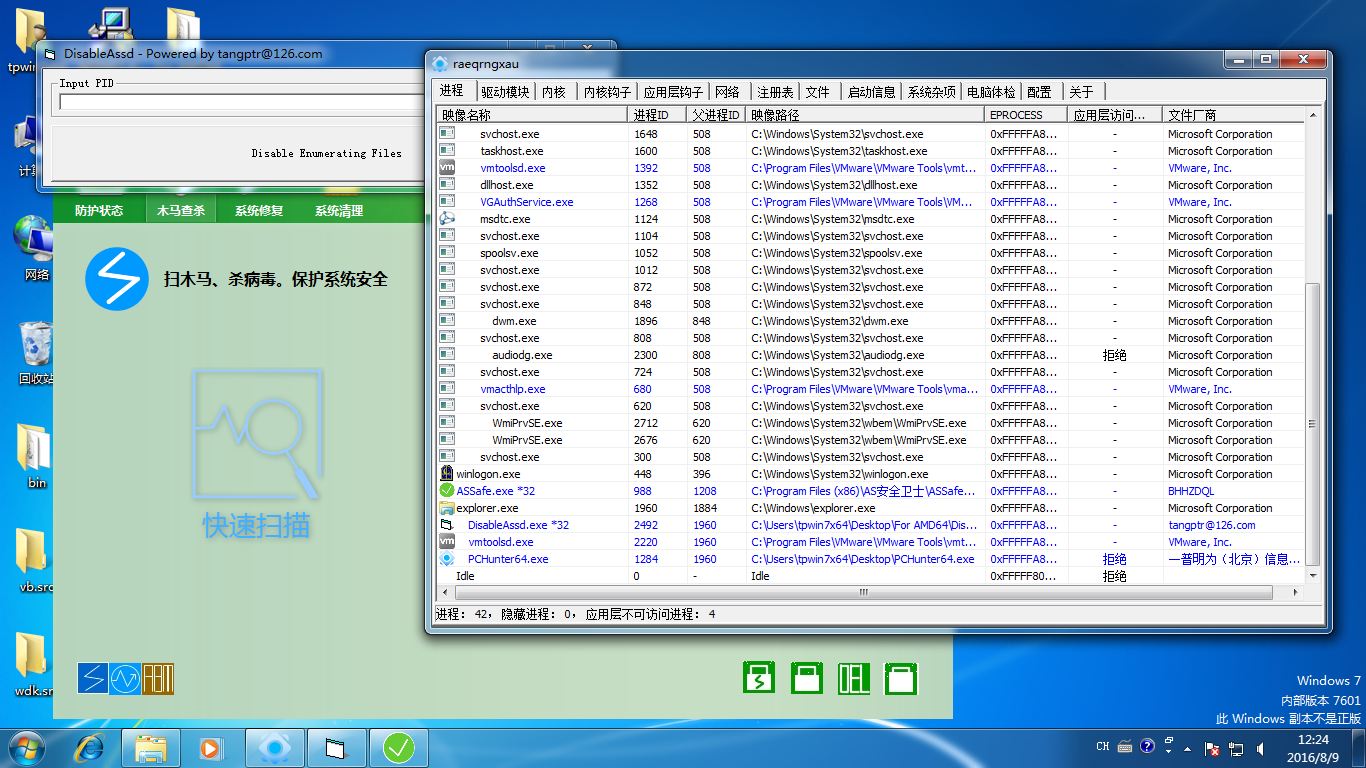Viewport: 1366px width, 768px height.
Task: Select the audiodg.exe process row
Action: coord(872,355)
